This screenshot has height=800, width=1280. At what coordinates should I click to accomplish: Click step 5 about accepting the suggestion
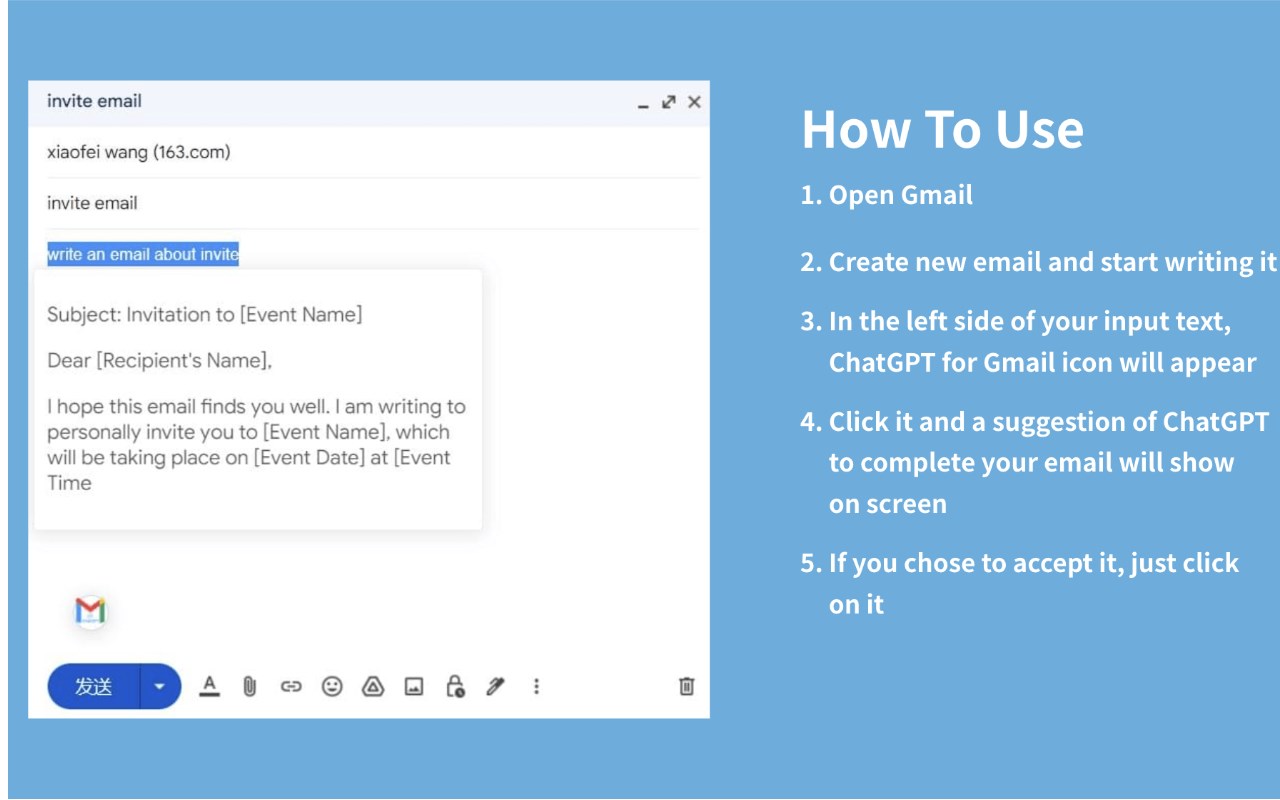coord(1019,583)
